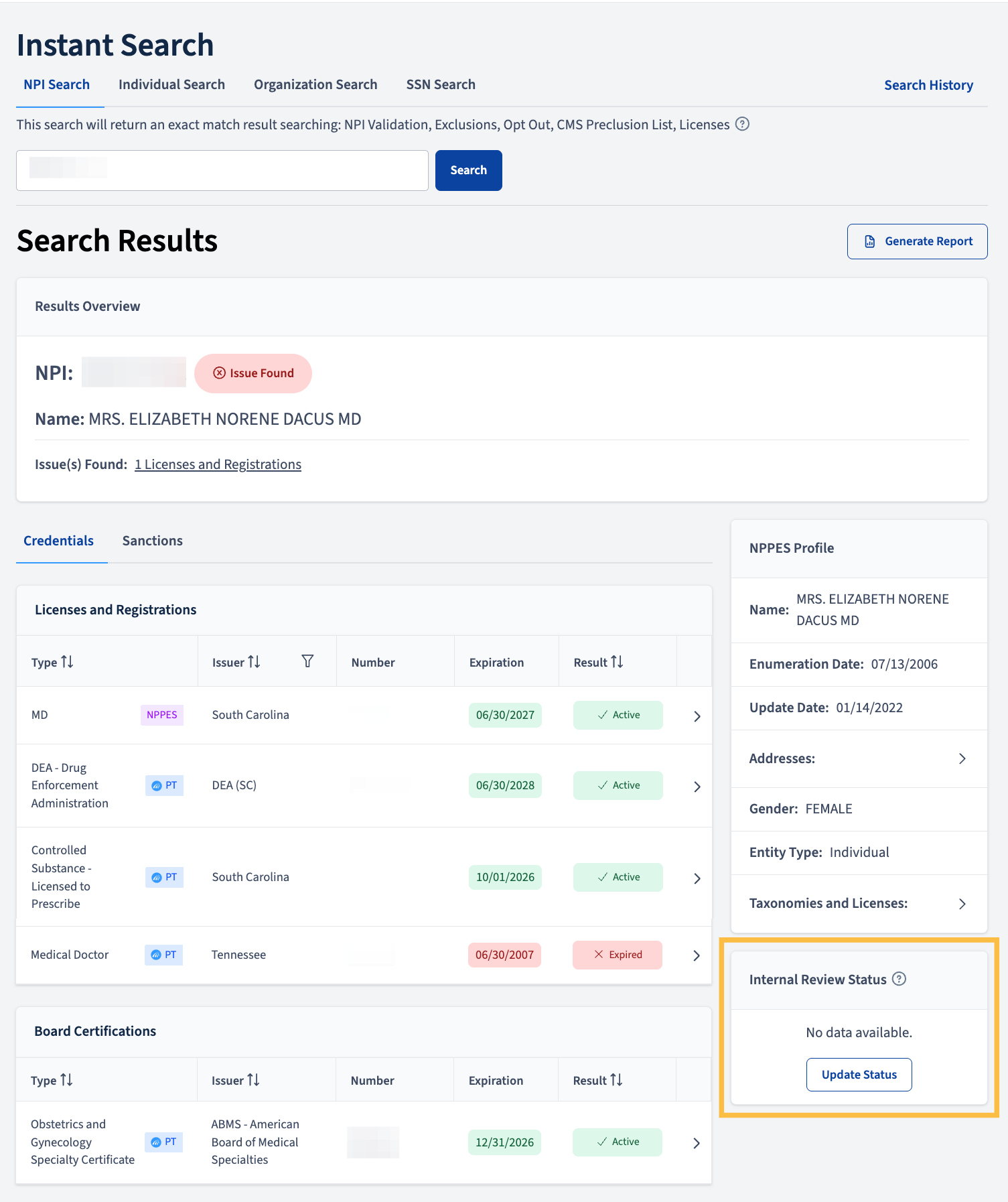
Task: Switch to Individual Search tab
Action: pyautogui.click(x=171, y=84)
